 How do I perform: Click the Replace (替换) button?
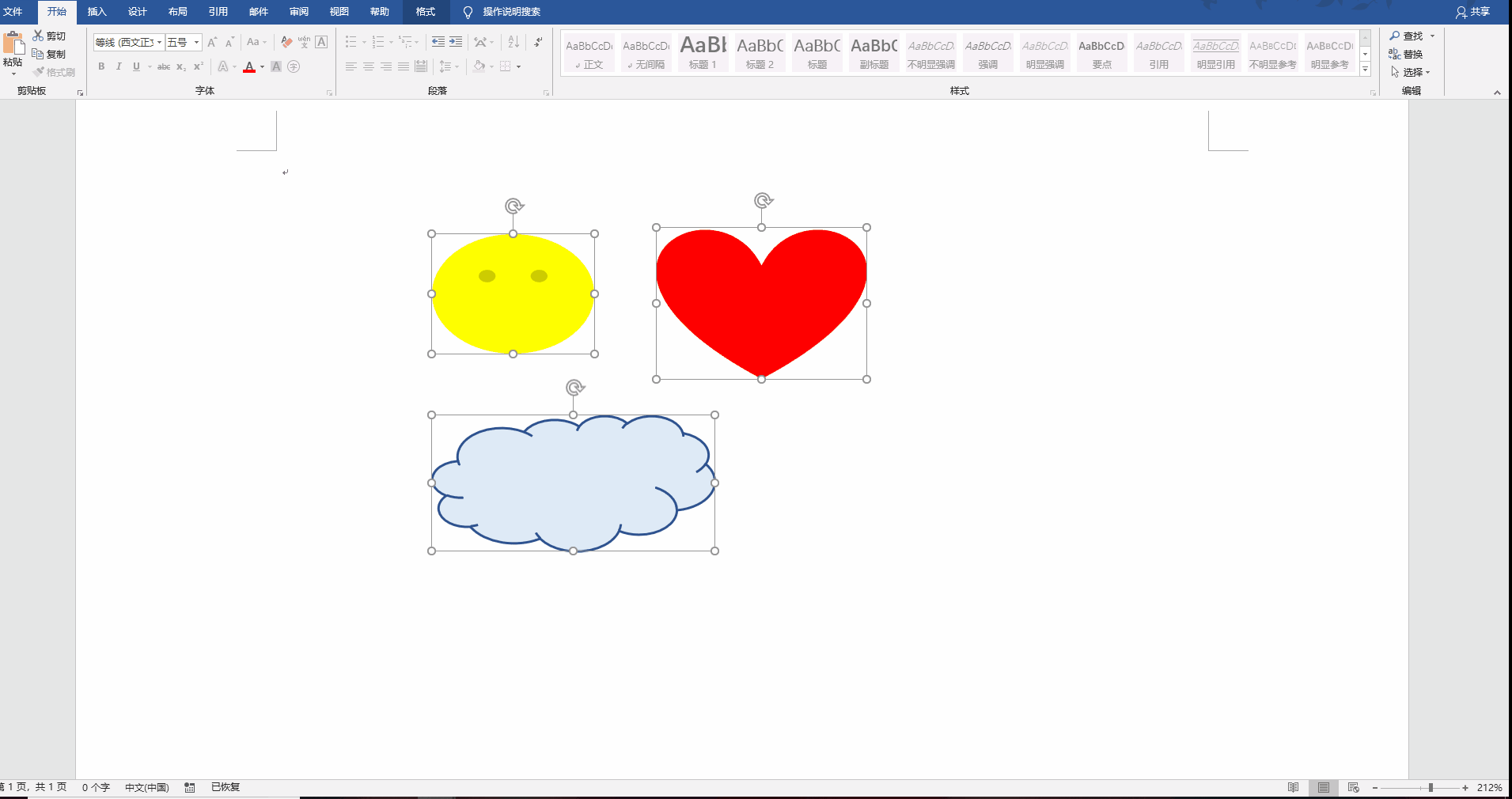pyautogui.click(x=1406, y=54)
